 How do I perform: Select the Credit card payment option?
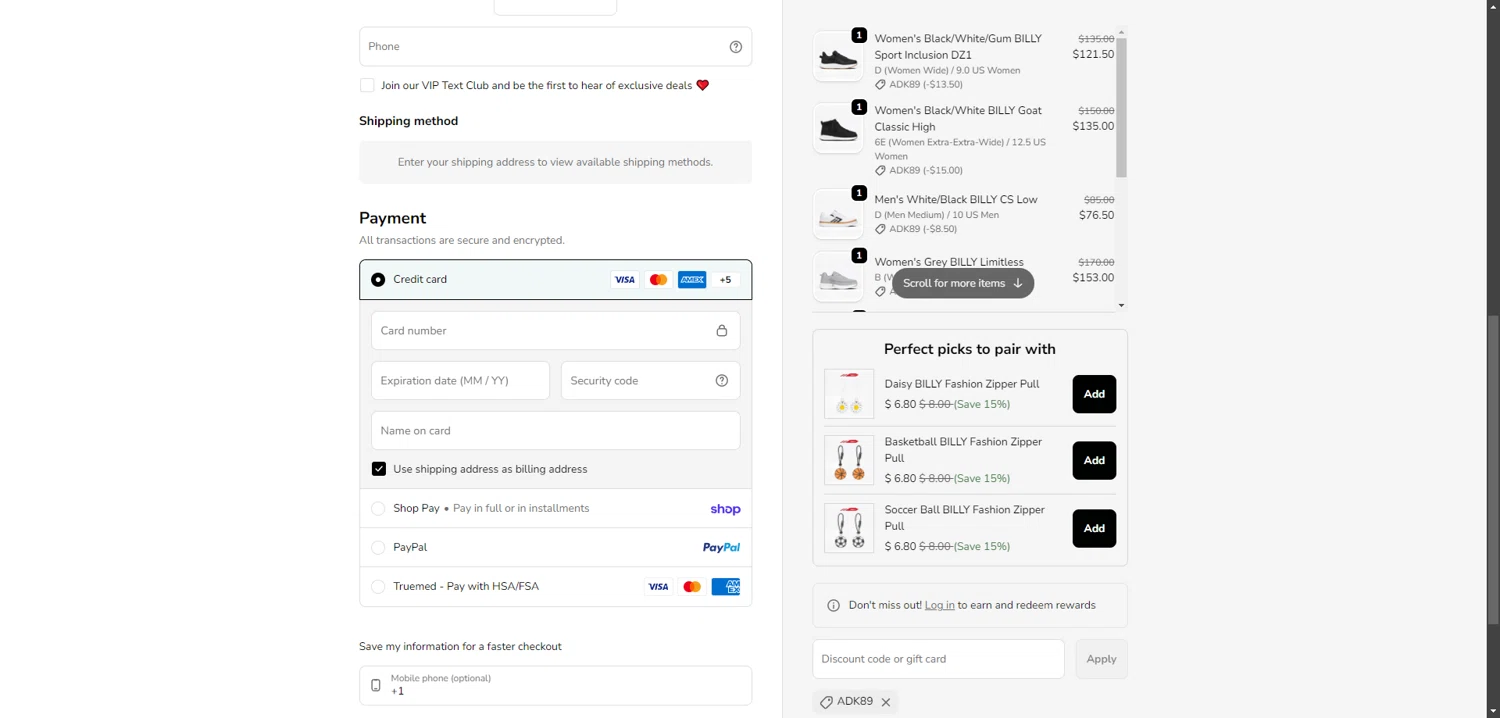pos(378,280)
